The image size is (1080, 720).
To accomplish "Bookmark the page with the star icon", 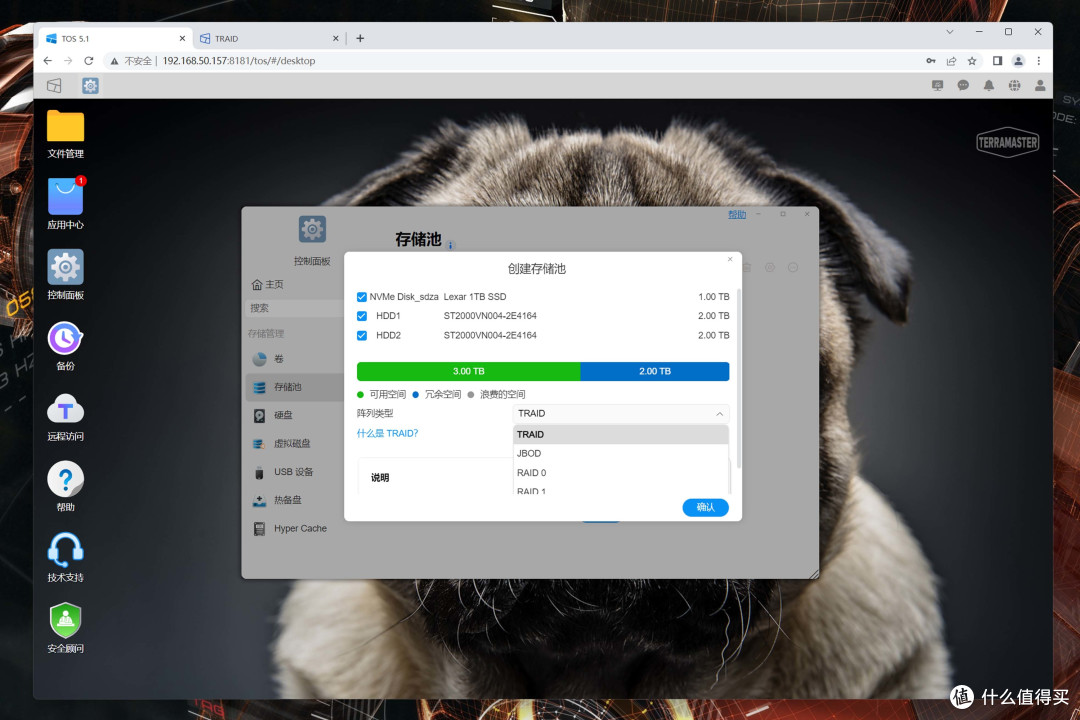I will tap(972, 61).
